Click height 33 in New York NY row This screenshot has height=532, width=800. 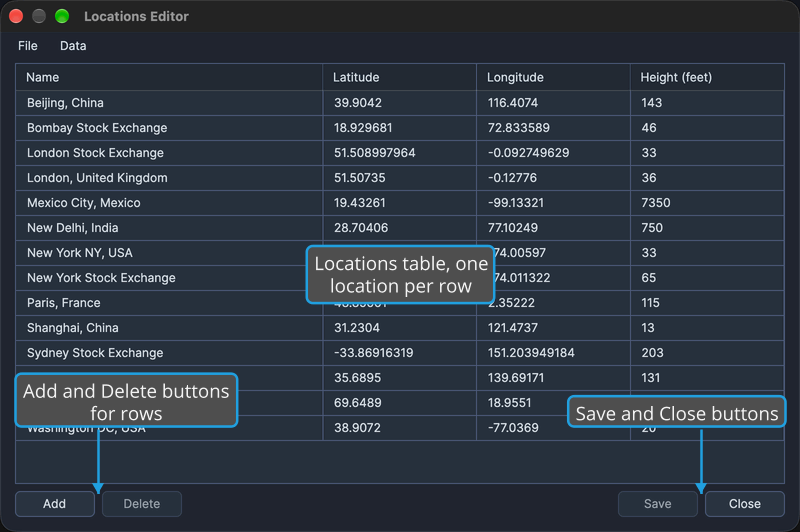click(x=707, y=253)
